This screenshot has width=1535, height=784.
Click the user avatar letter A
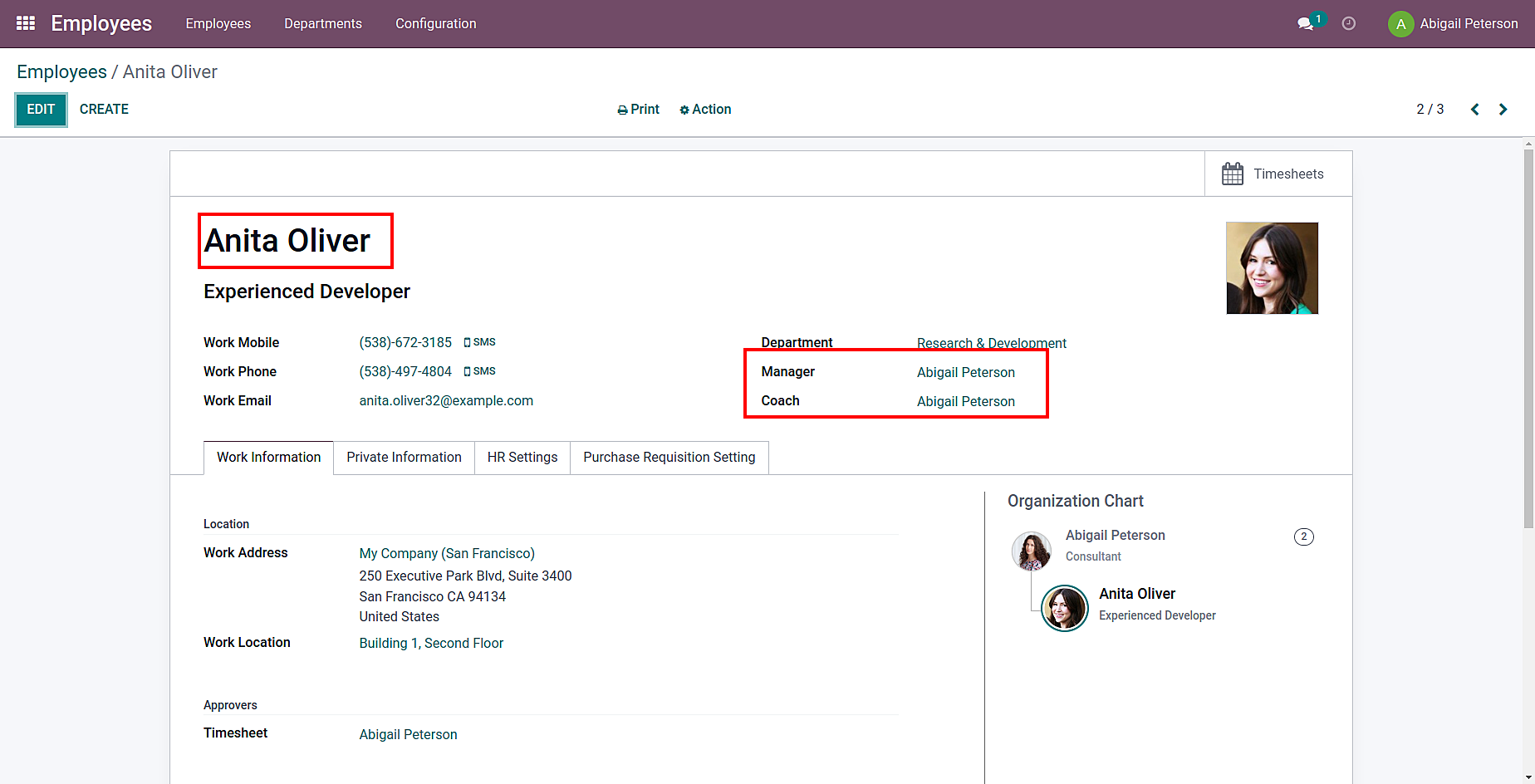click(1400, 24)
